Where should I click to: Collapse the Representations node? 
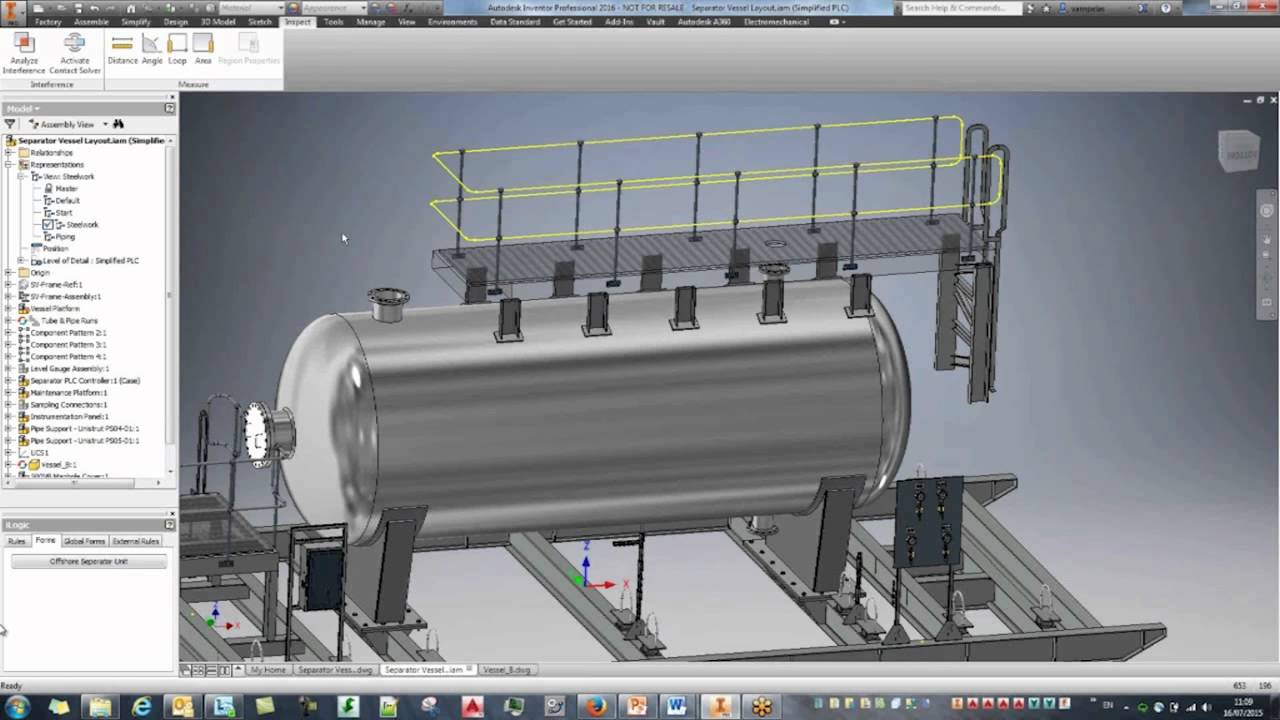click(x=9, y=165)
